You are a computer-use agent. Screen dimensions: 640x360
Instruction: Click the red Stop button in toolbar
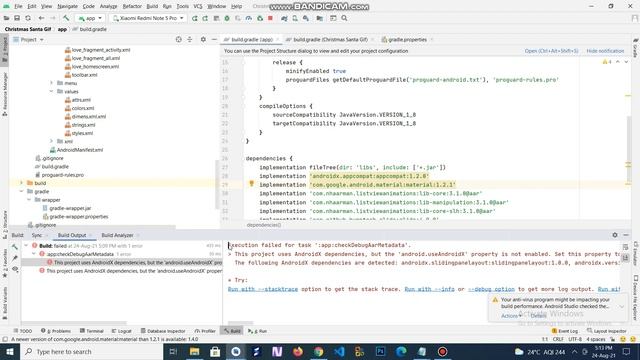(270, 18)
